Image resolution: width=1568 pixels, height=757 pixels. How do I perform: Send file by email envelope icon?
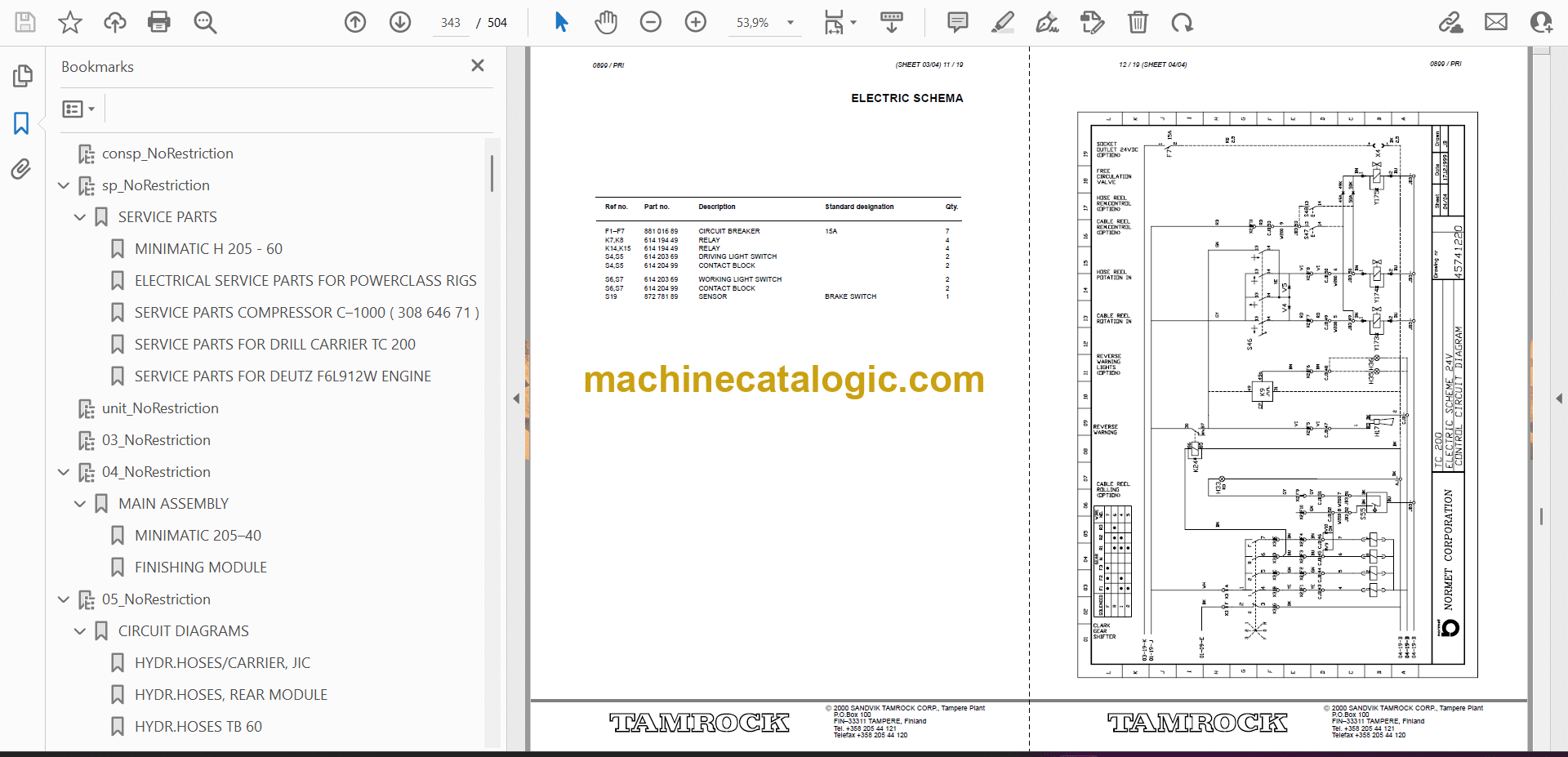tap(1496, 22)
